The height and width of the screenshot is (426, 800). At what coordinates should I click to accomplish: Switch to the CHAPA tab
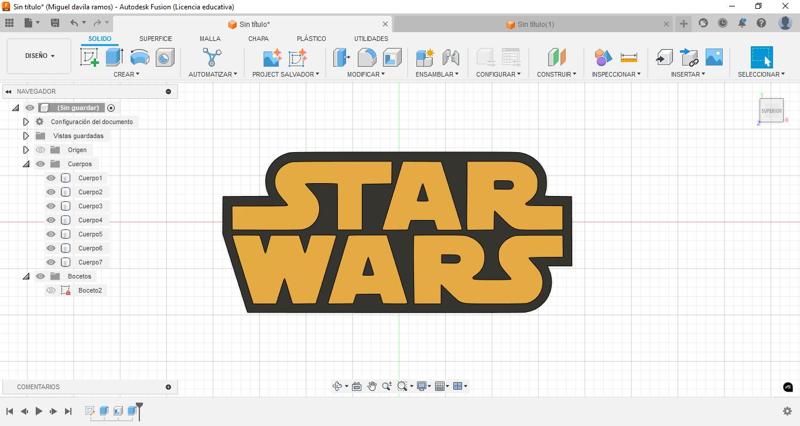[x=258, y=39]
